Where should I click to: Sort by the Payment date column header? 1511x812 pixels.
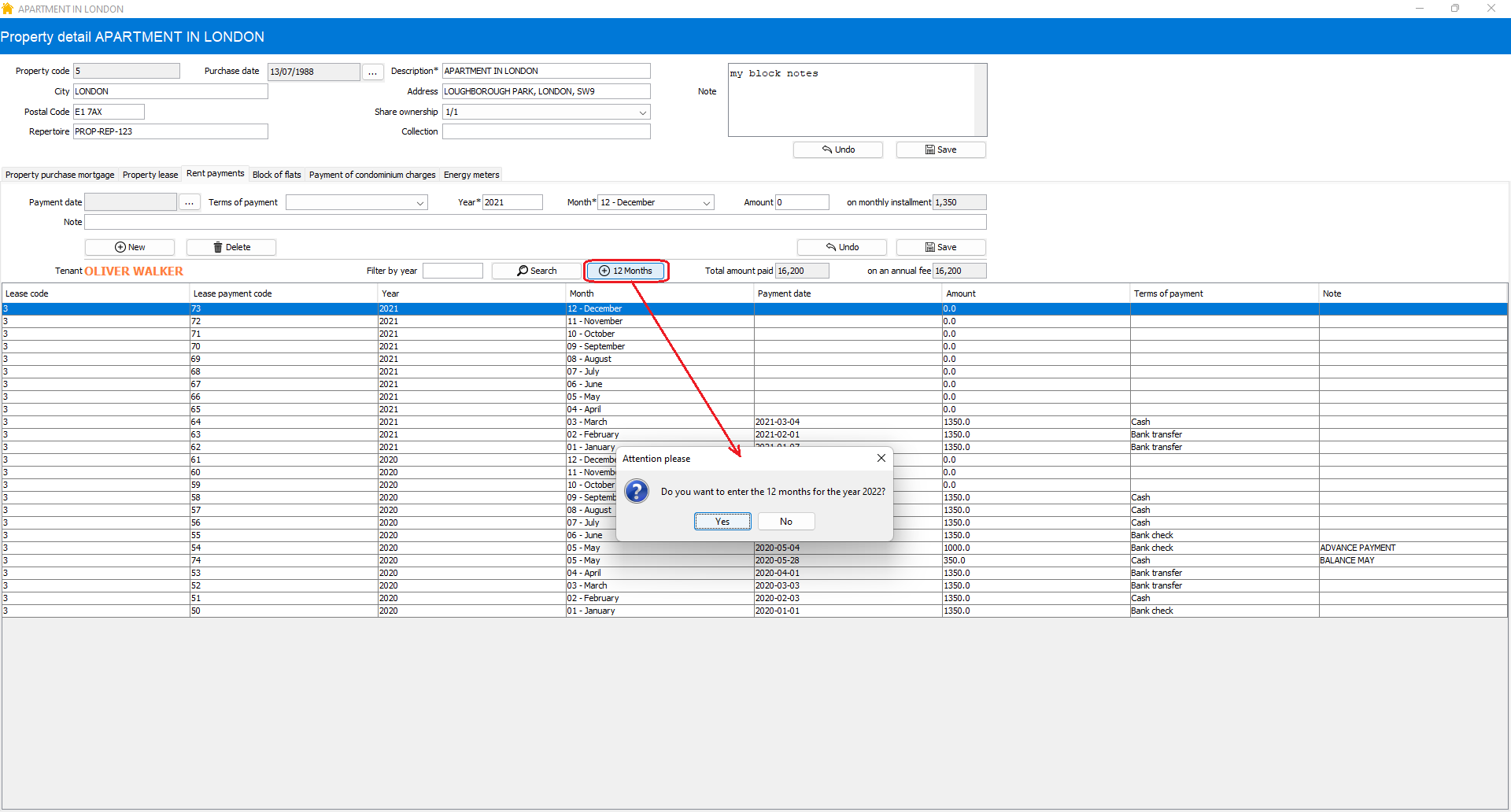784,293
